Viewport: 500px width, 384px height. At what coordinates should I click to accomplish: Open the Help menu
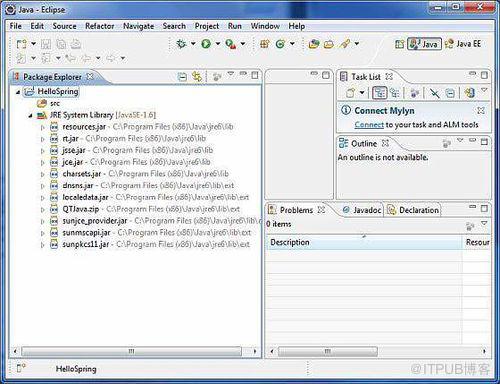click(297, 26)
